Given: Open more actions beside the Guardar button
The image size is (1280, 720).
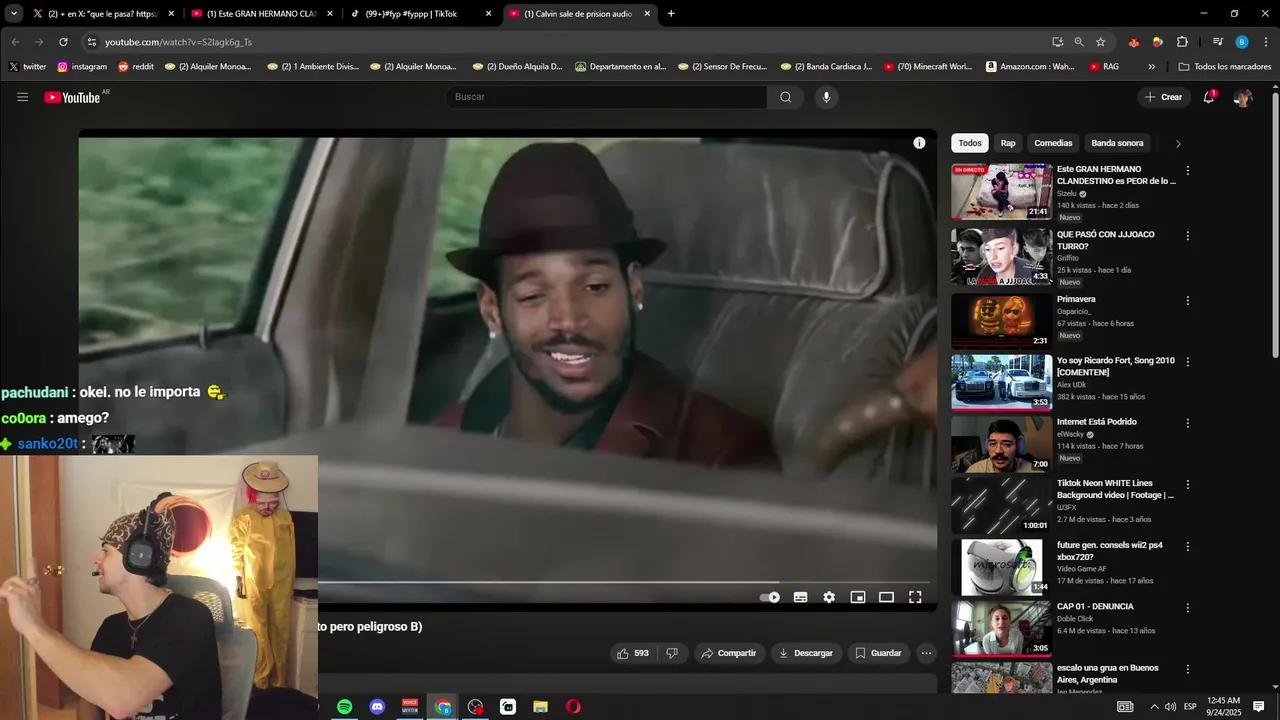Looking at the screenshot, I should [x=926, y=653].
